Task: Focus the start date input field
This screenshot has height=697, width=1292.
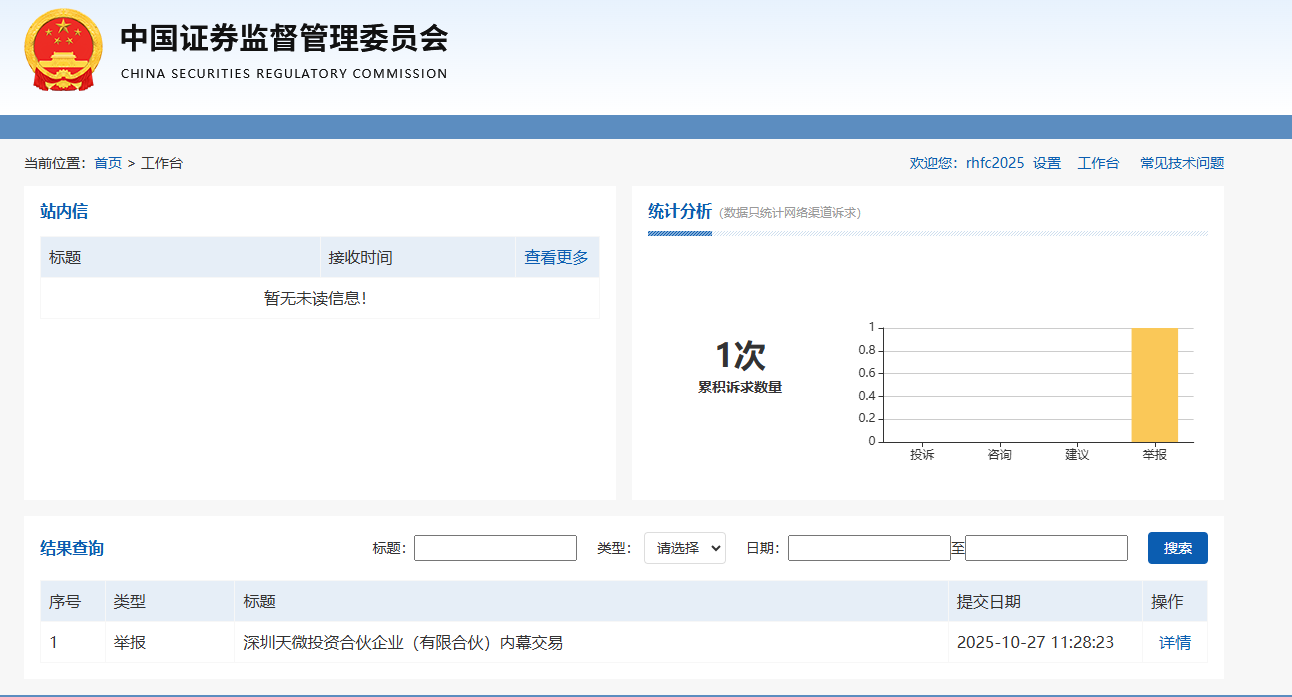Action: (869, 548)
